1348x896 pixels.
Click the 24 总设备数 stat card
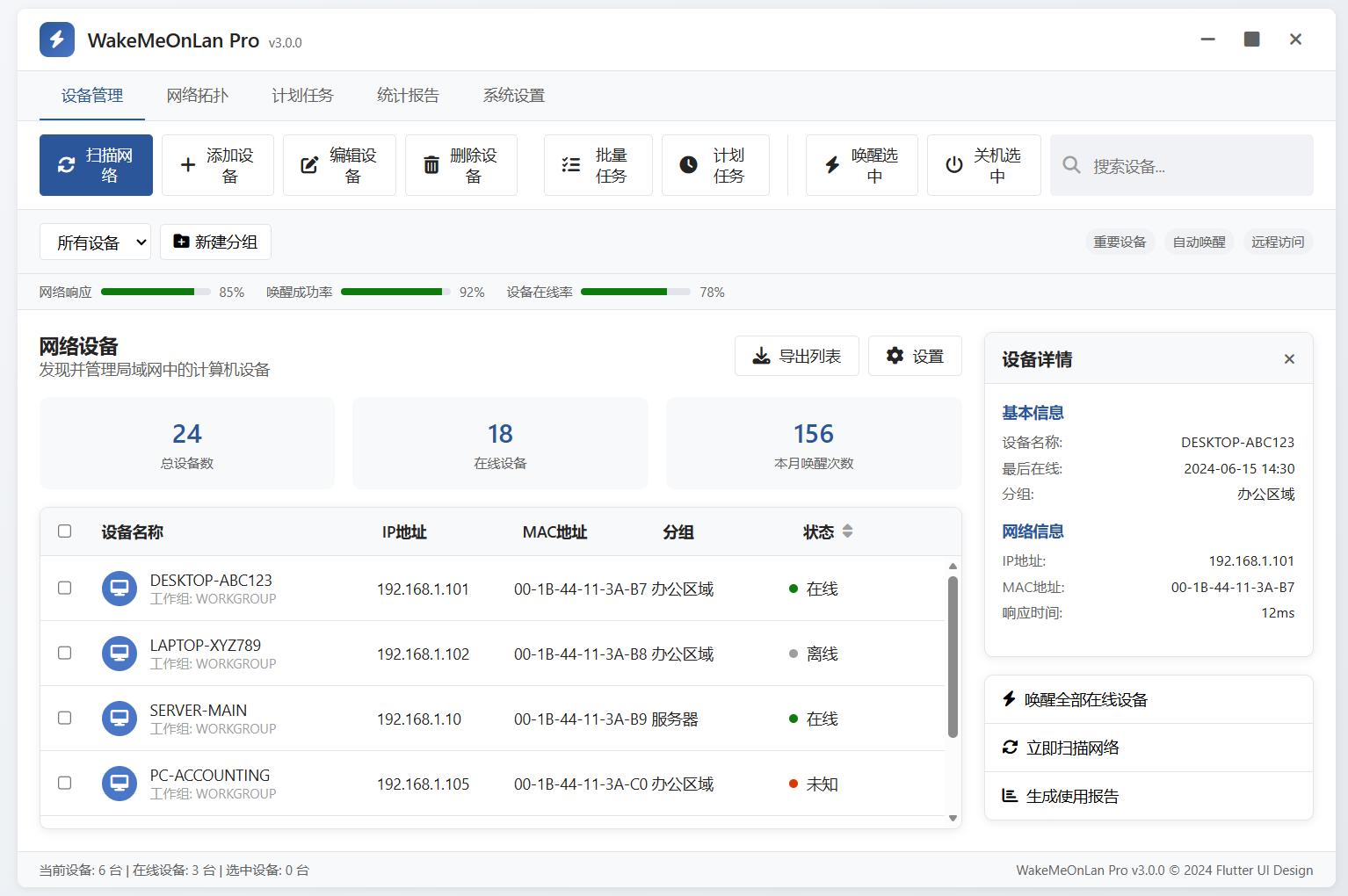(187, 443)
